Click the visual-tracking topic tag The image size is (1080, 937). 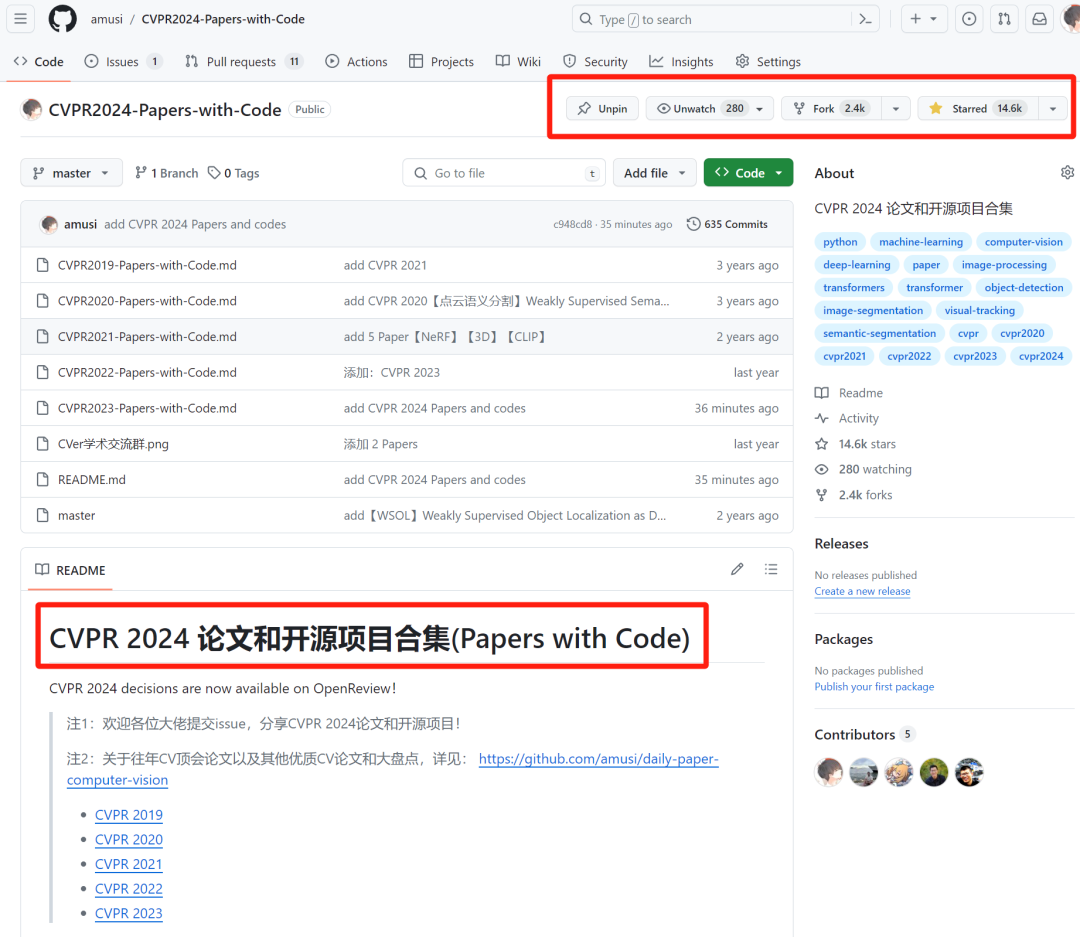click(x=979, y=310)
